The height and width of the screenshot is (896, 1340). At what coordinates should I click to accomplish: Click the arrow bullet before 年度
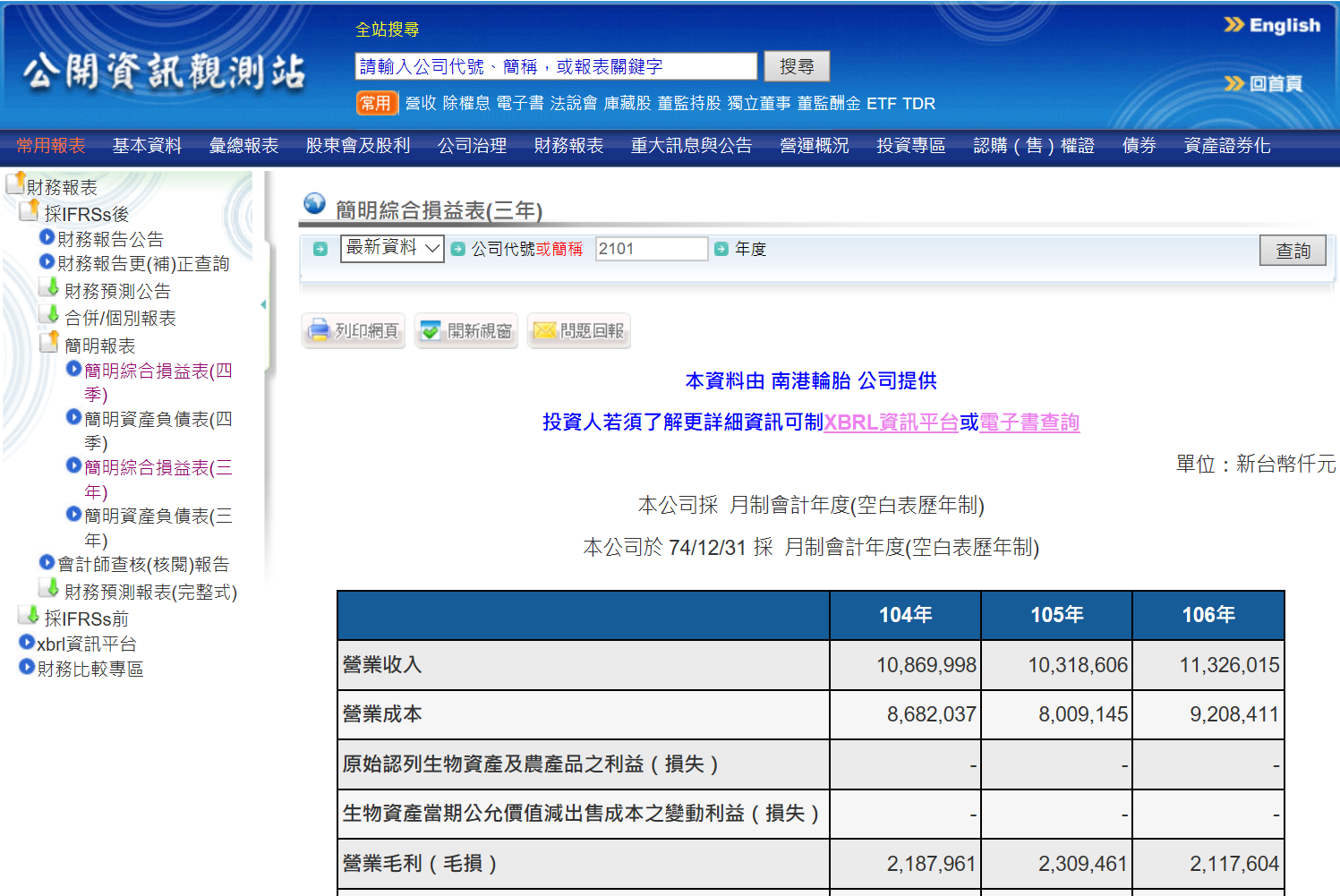click(721, 249)
